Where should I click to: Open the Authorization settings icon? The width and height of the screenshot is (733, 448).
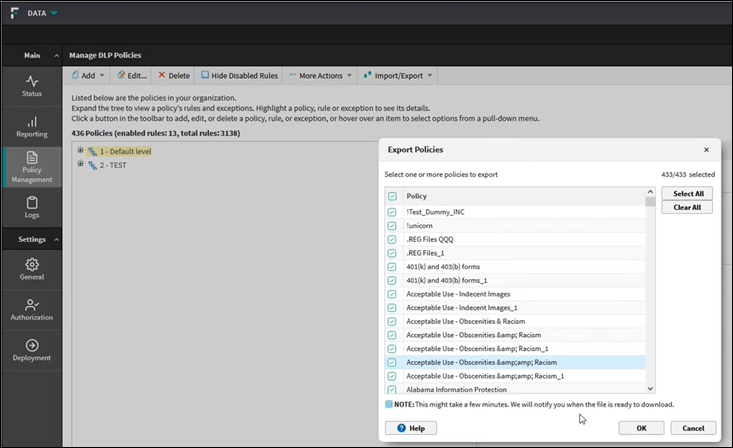[x=32, y=309]
